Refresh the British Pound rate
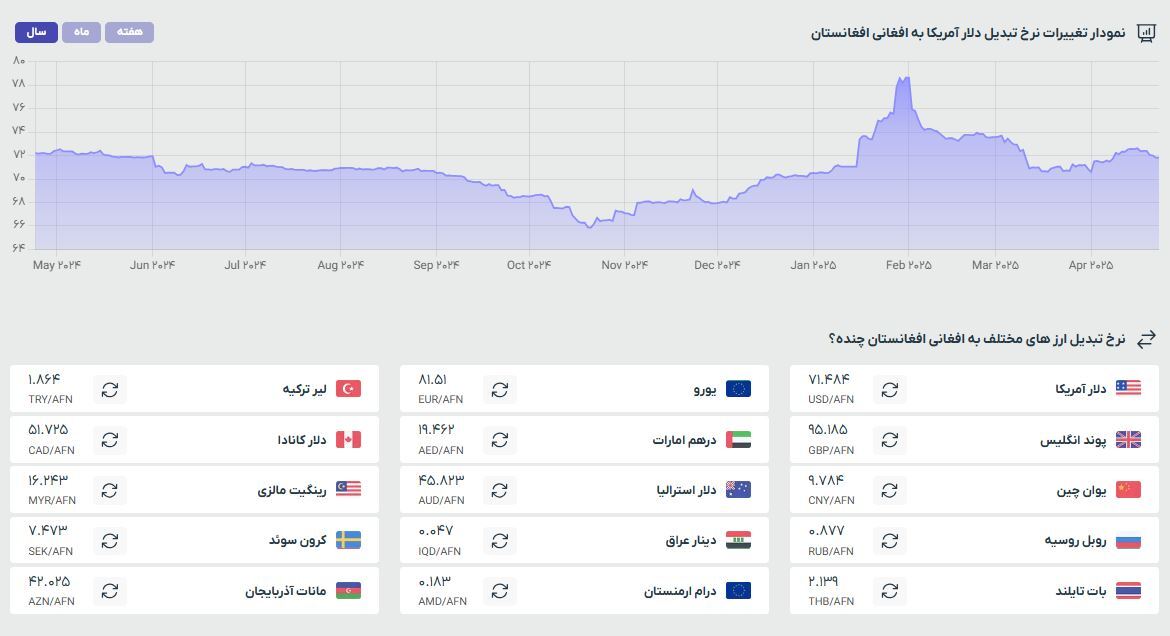The width and height of the screenshot is (1170, 636). point(890,439)
